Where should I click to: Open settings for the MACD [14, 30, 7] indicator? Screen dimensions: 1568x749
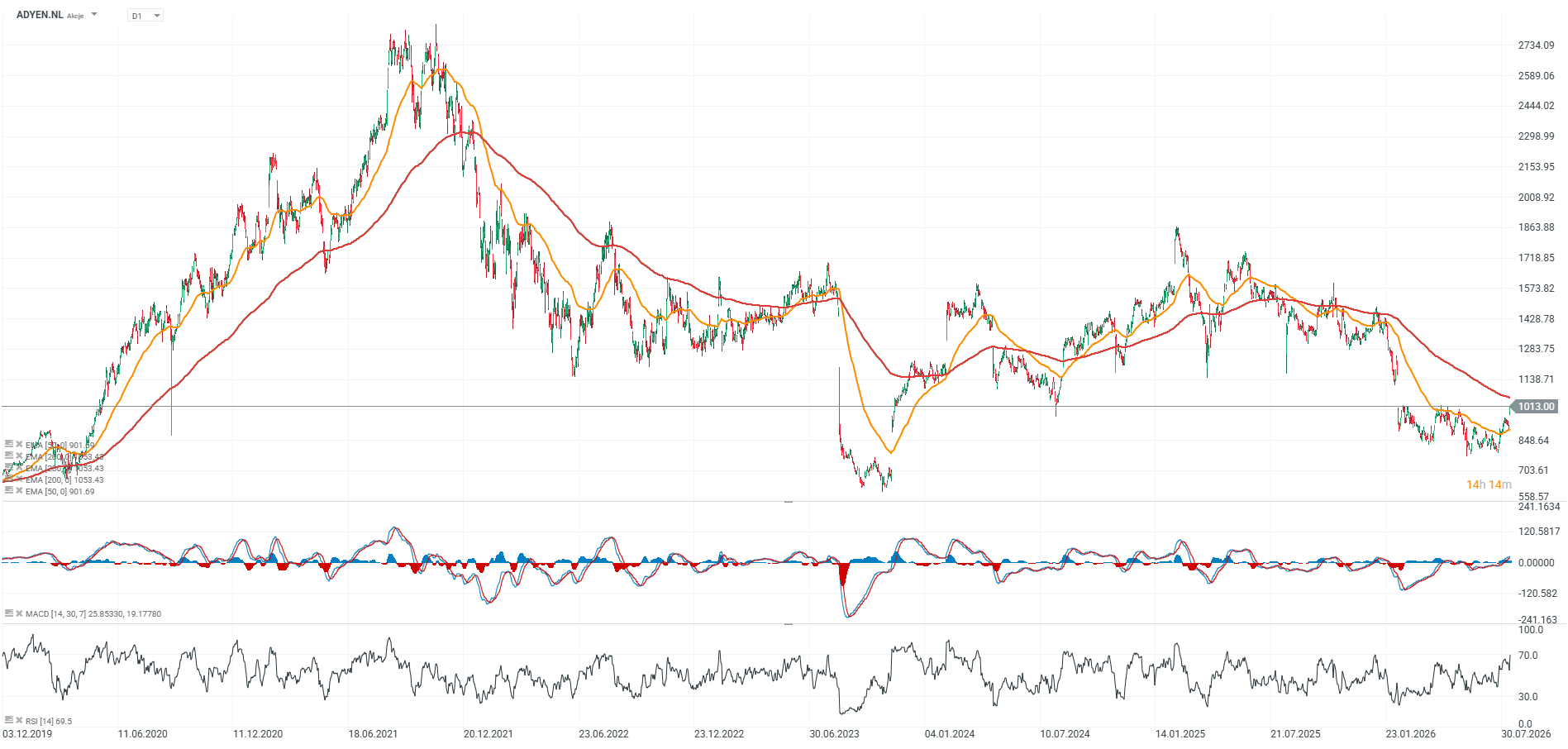(9, 613)
